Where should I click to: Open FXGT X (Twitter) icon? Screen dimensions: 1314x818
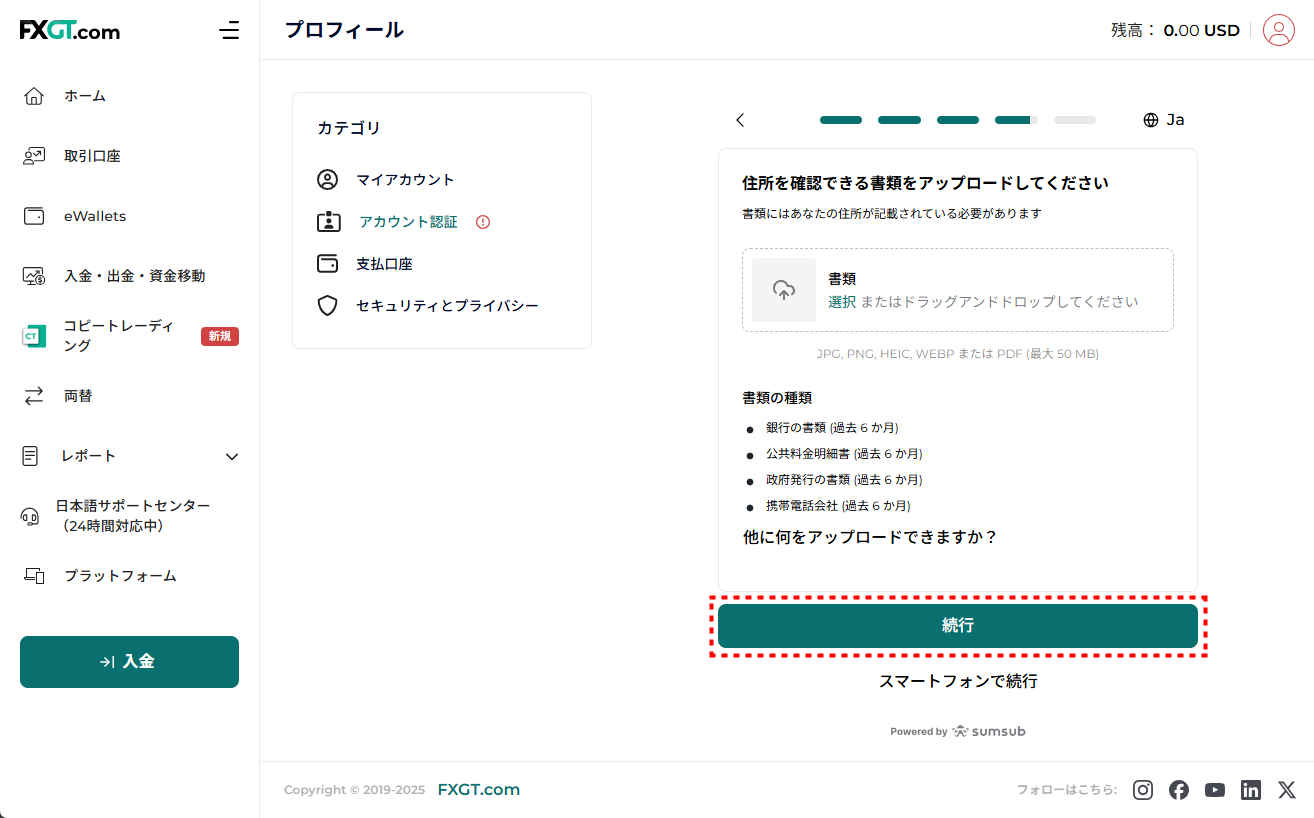1287,790
